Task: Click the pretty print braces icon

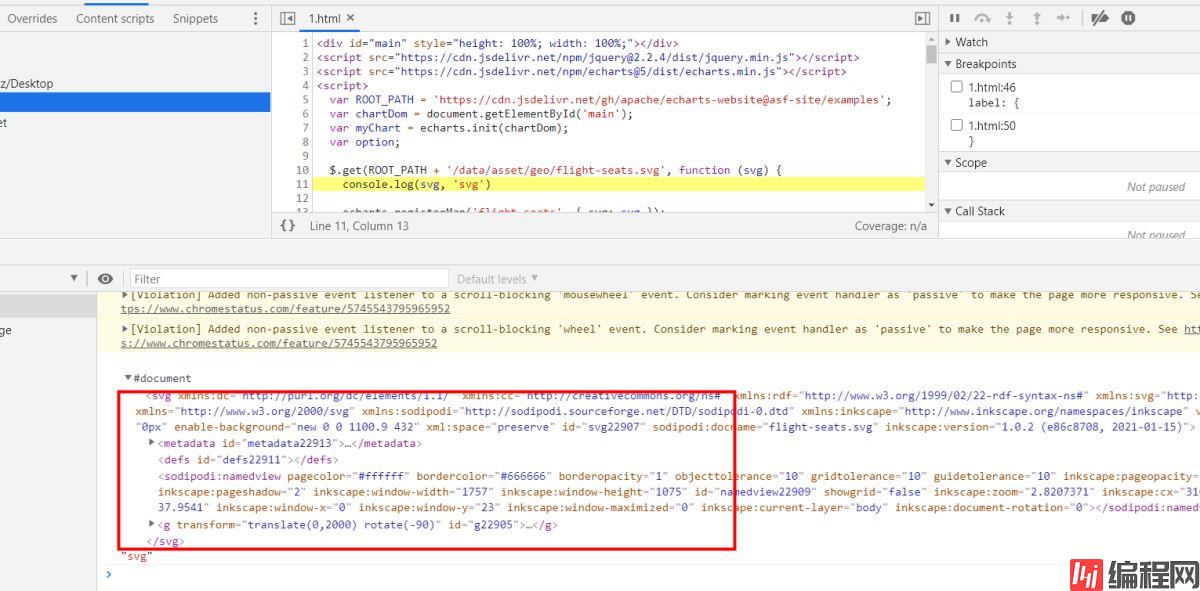Action: pos(288,226)
